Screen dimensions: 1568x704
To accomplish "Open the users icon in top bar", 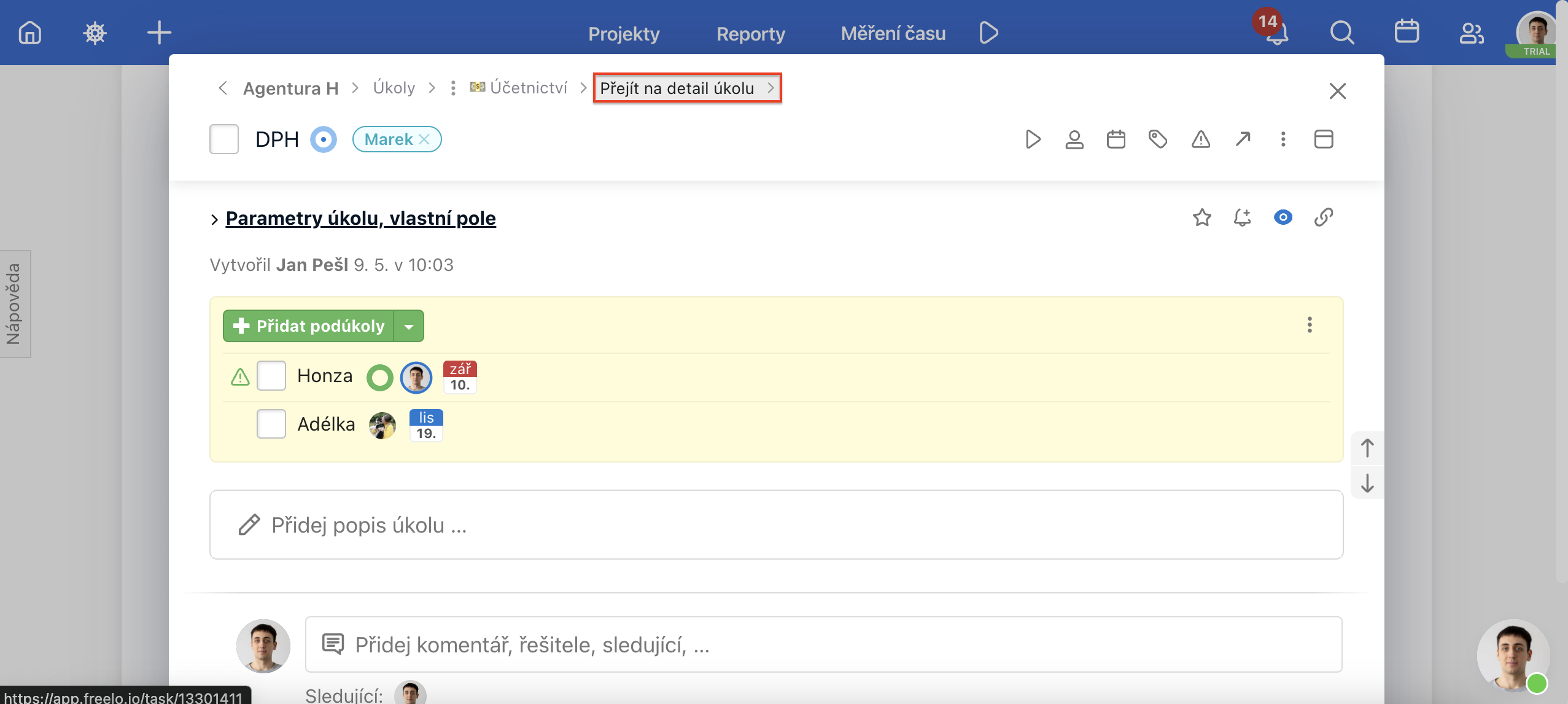I will click(1472, 33).
